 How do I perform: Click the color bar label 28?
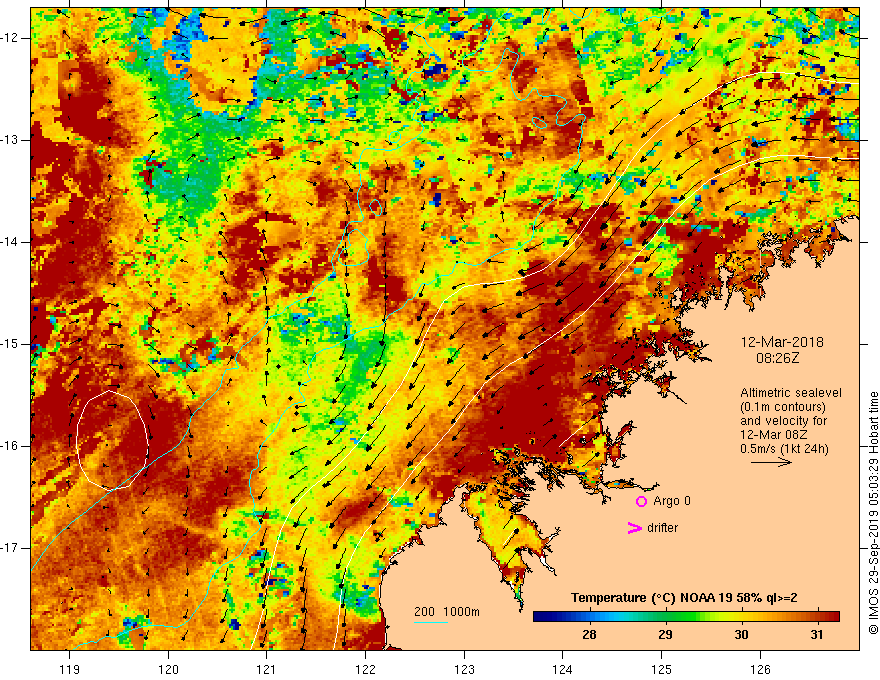pyautogui.click(x=589, y=635)
